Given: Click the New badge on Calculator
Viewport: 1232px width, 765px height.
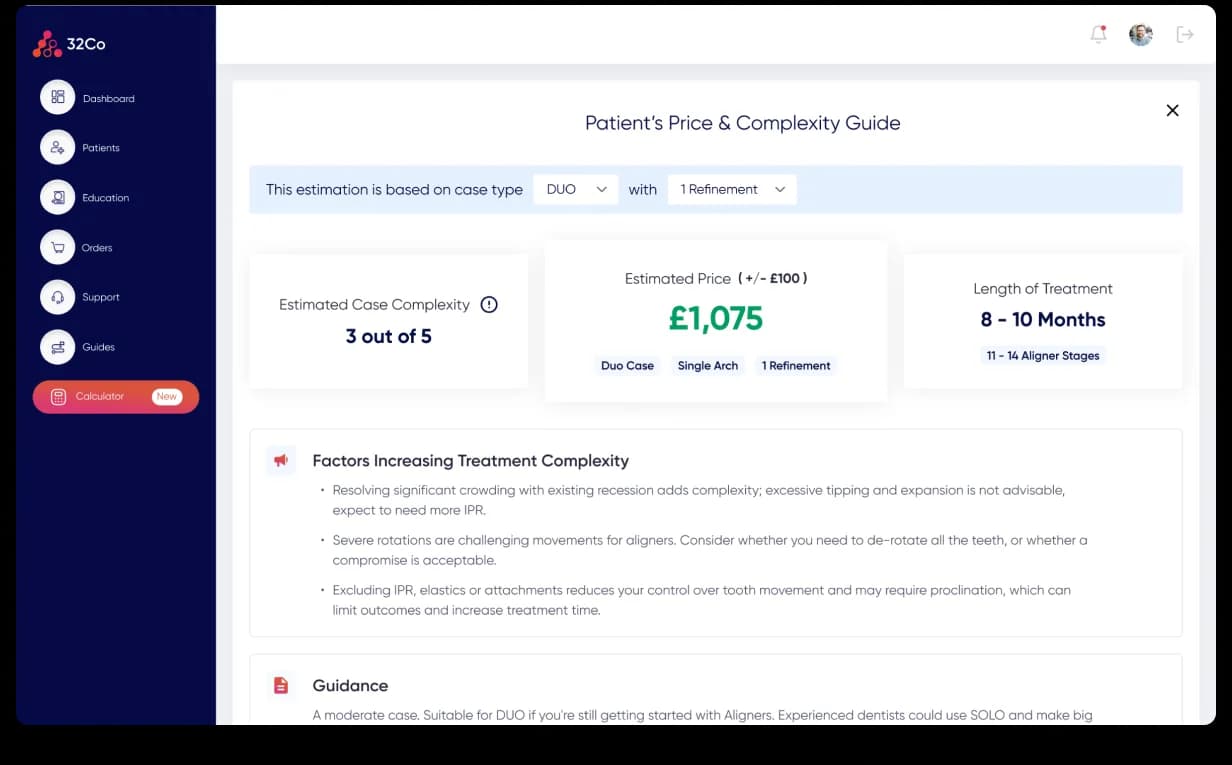Looking at the screenshot, I should click(x=167, y=397).
